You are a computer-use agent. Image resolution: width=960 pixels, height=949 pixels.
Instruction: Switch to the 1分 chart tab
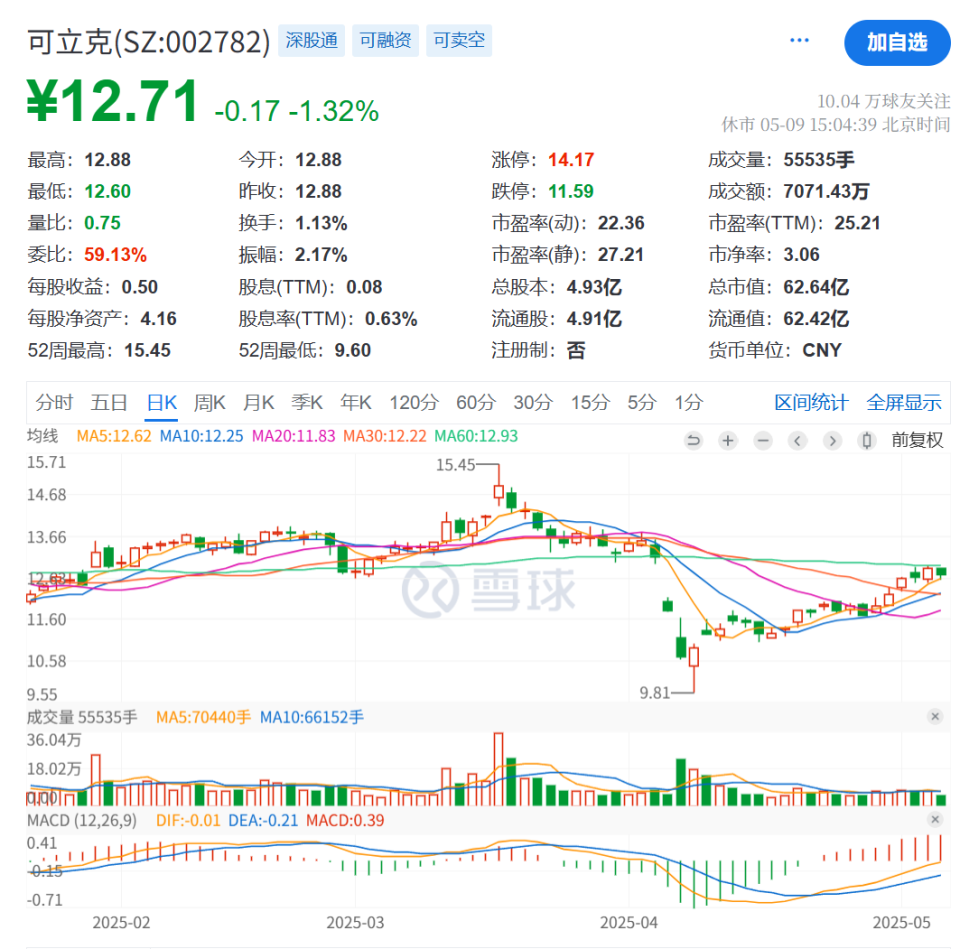click(x=688, y=402)
